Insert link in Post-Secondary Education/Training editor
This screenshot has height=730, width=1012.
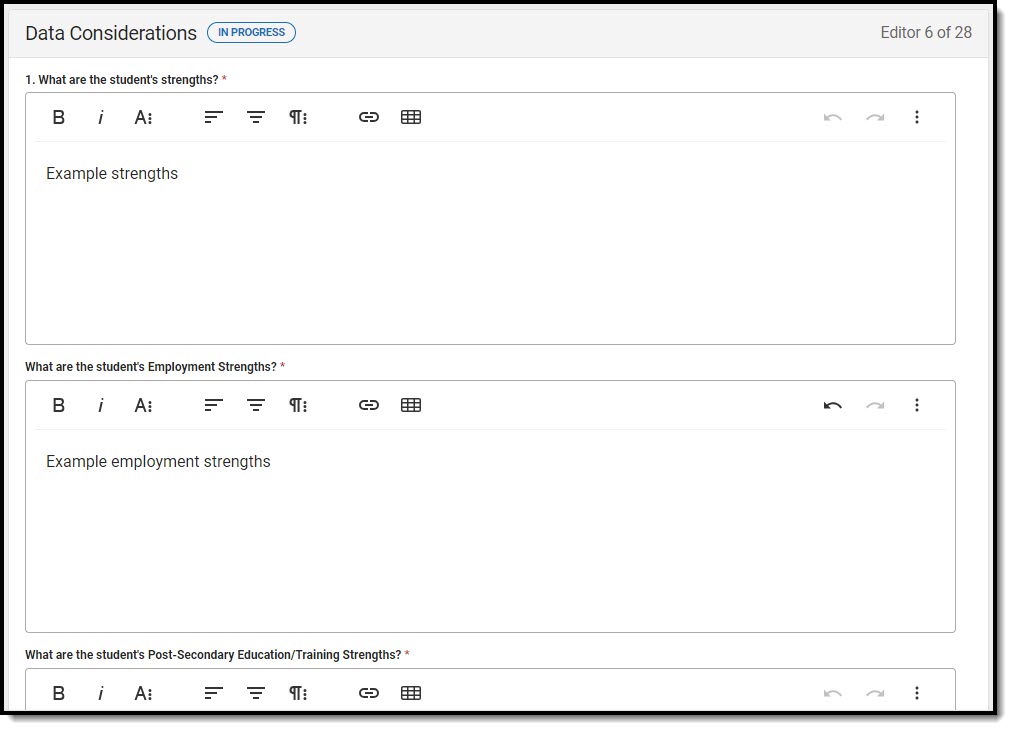tap(369, 693)
